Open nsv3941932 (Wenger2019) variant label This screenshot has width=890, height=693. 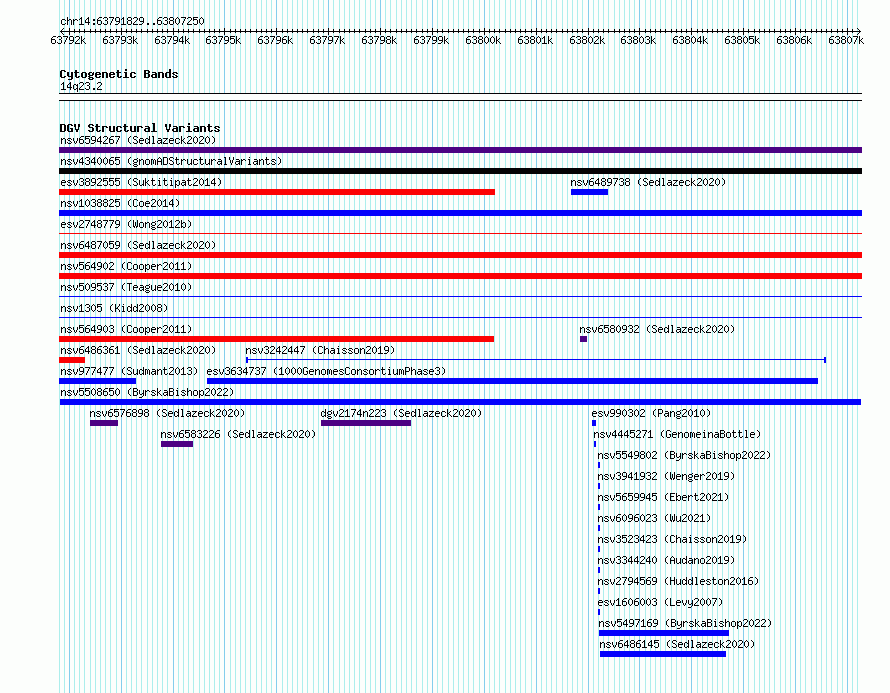(x=666, y=476)
